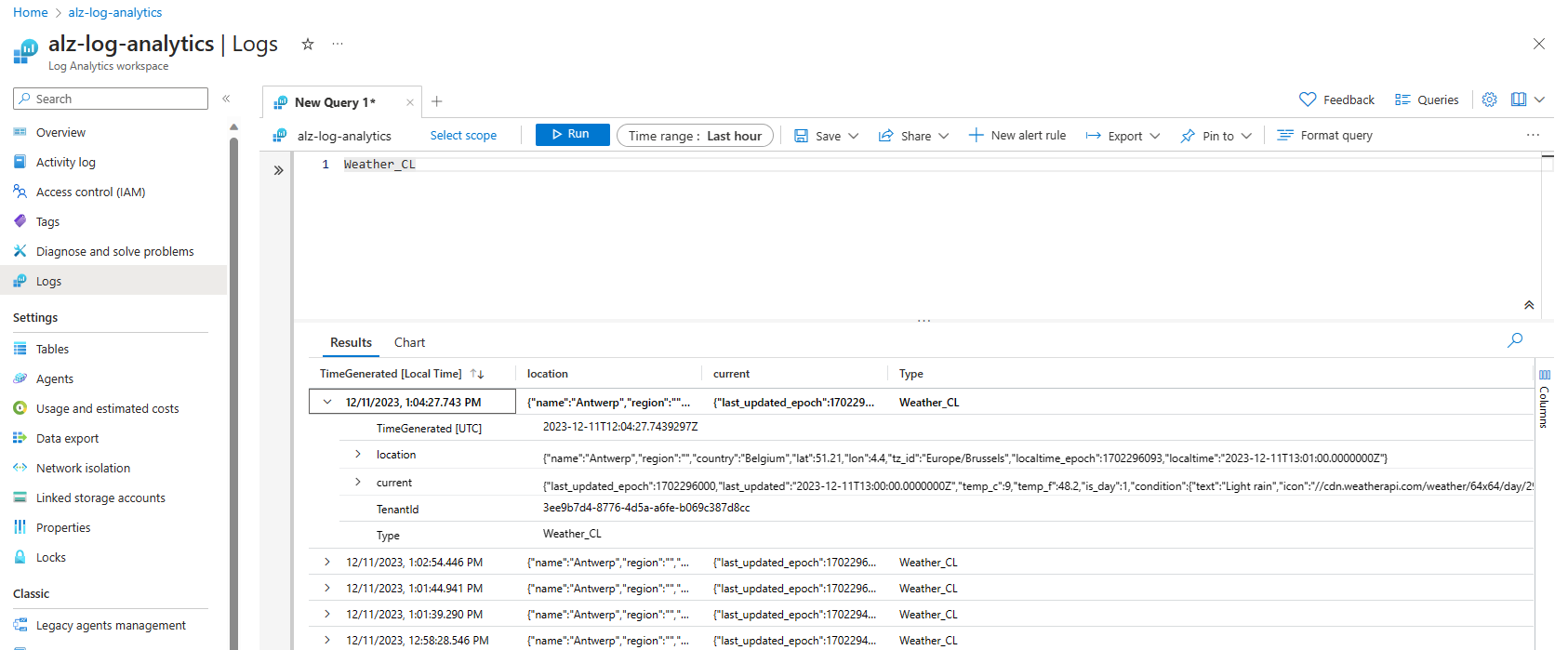Expand the 1:01:44.941 PM result row
Viewport: 1568px width, 650px height.
pyautogui.click(x=327, y=589)
